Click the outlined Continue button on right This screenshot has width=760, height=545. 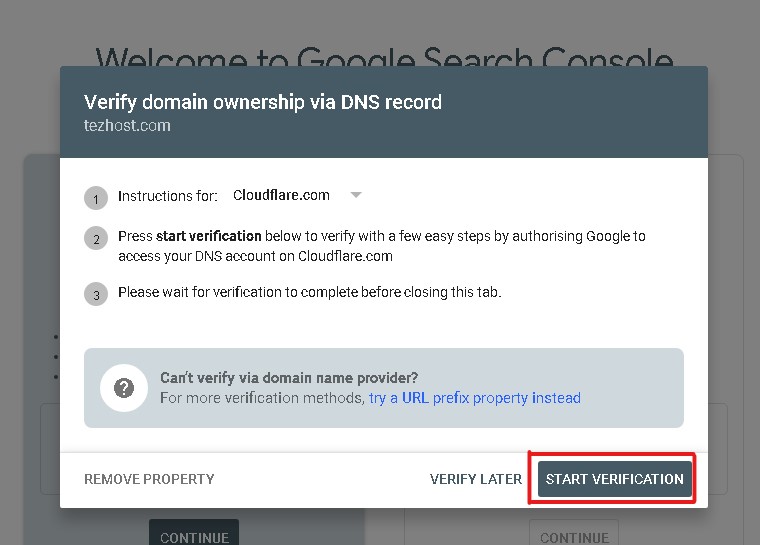(x=574, y=534)
